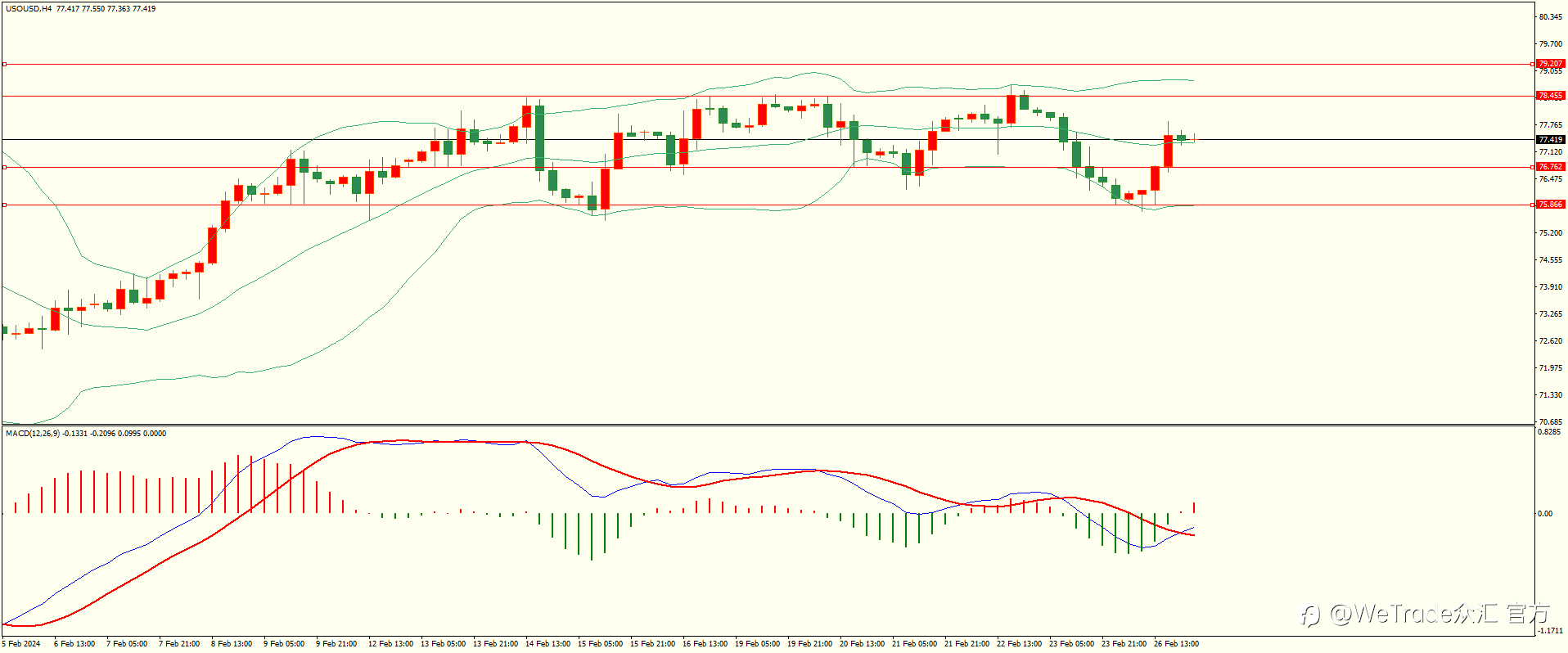The image size is (1568, 653).
Task: Click the 77.765 price axis value
Action: [1550, 125]
